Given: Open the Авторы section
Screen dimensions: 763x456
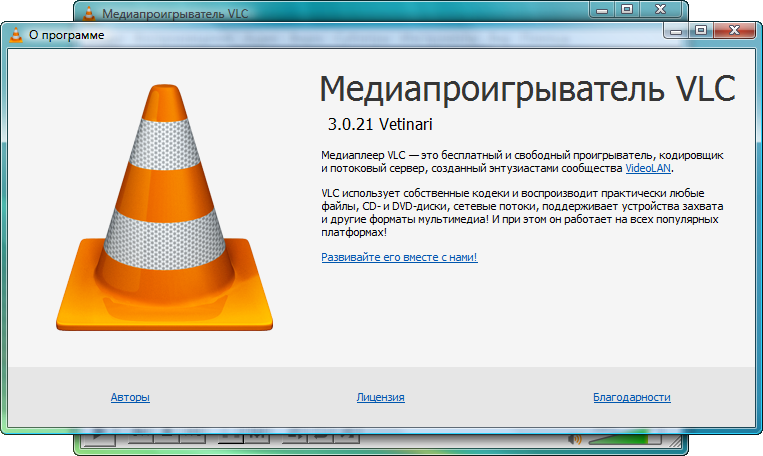Looking at the screenshot, I should point(130,397).
